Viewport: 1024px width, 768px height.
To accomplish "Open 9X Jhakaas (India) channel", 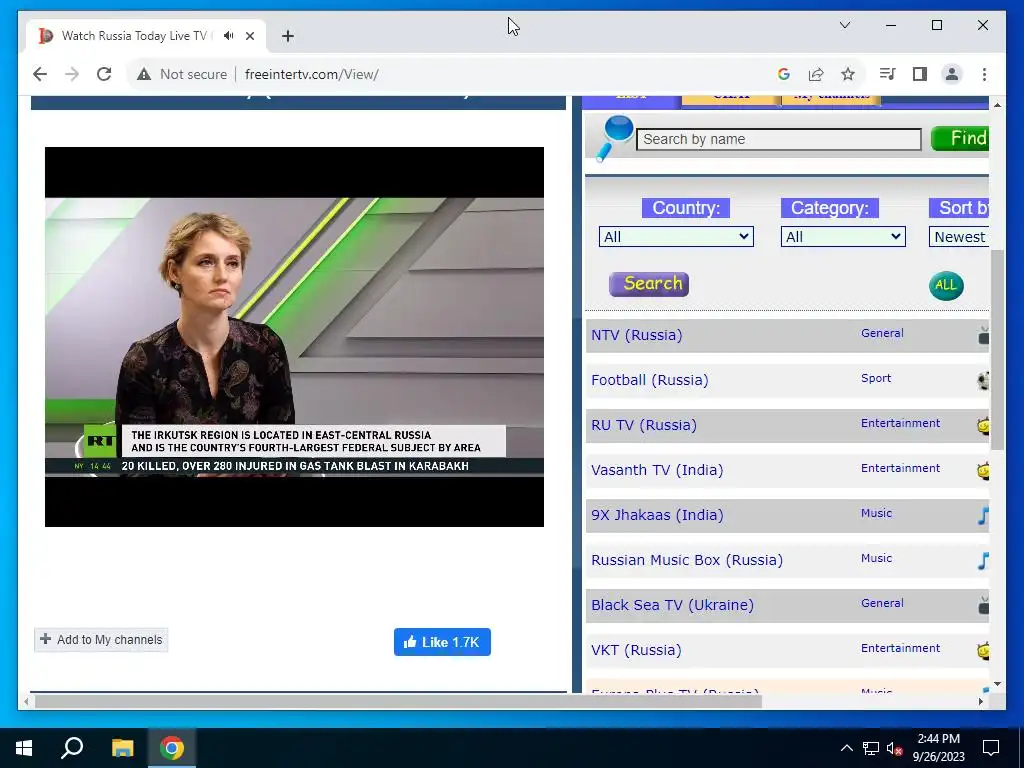I will [x=657, y=515].
